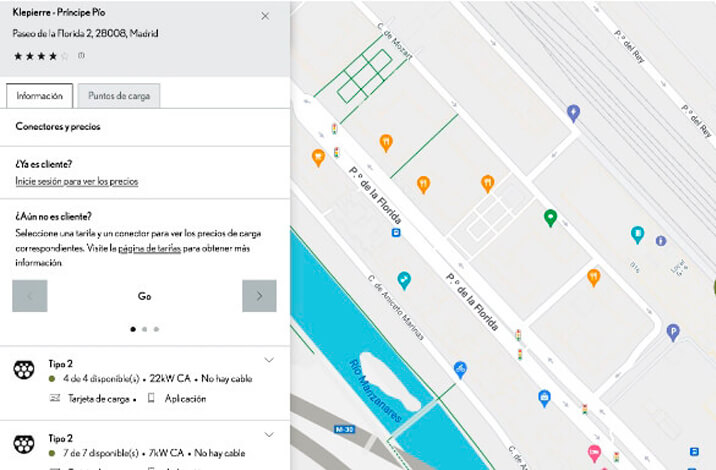
Task: Click '4 de 4 disponible(s)' text
Action: point(101,379)
